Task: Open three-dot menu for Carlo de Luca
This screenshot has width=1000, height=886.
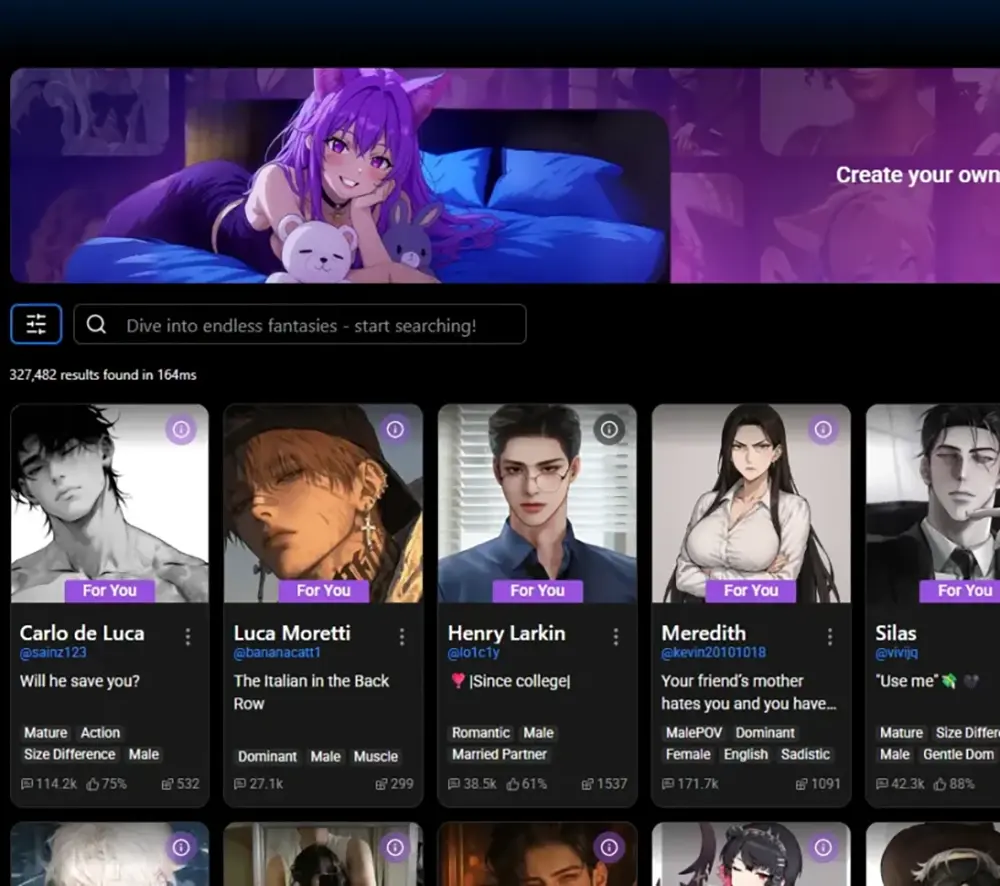Action: [x=188, y=637]
